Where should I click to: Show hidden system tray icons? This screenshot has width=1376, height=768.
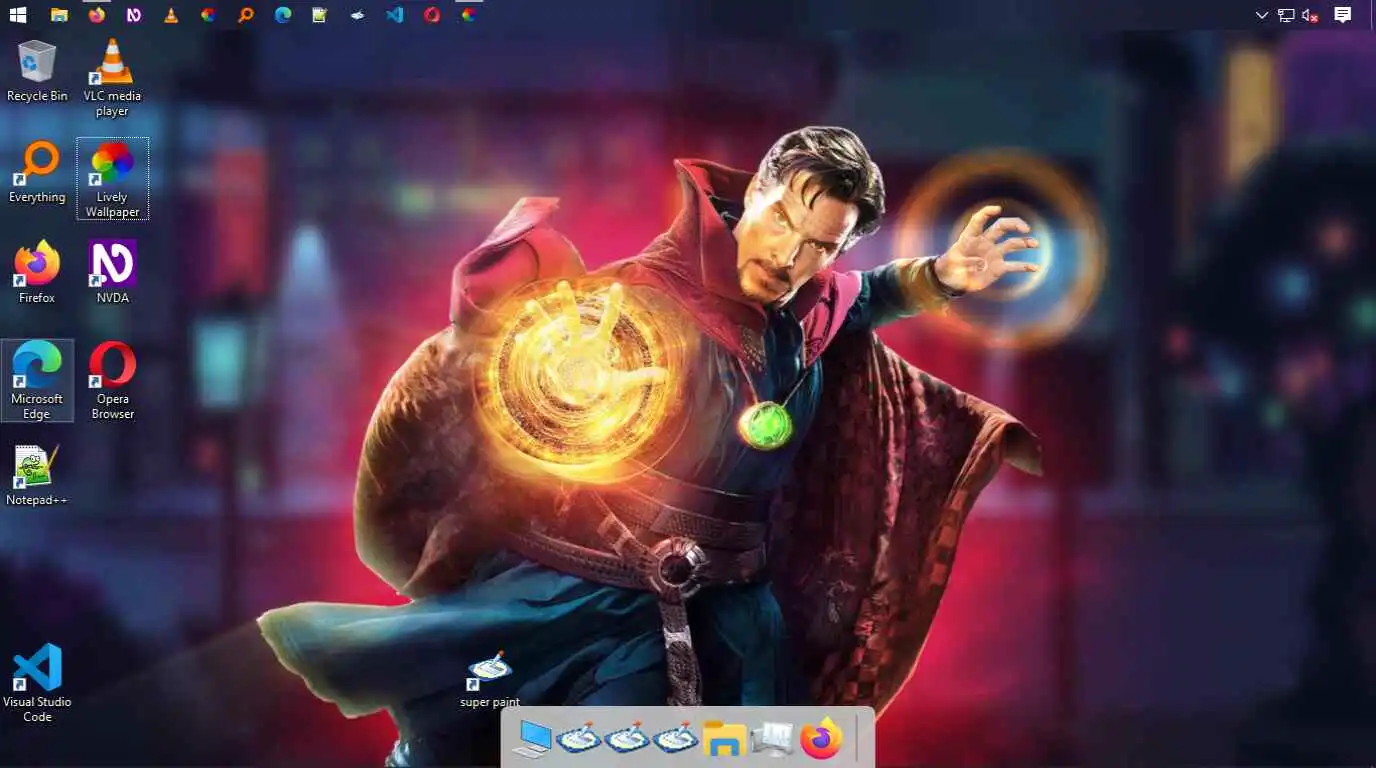1262,15
